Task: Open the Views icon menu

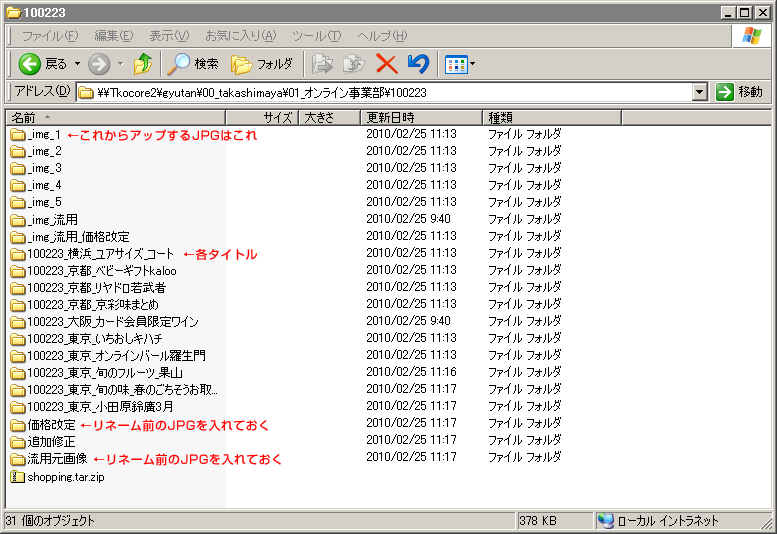Action: coord(460,64)
